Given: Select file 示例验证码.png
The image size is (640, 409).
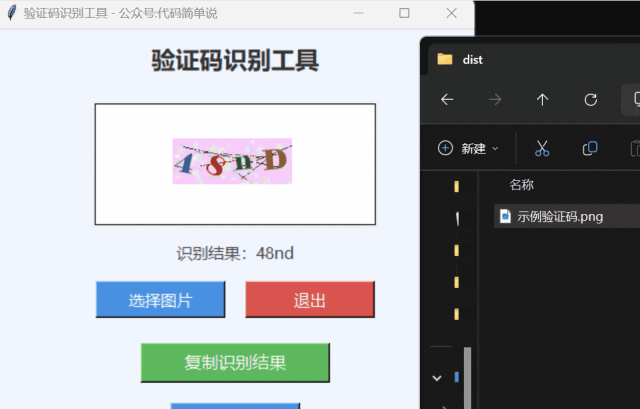Looking at the screenshot, I should coord(567,216).
